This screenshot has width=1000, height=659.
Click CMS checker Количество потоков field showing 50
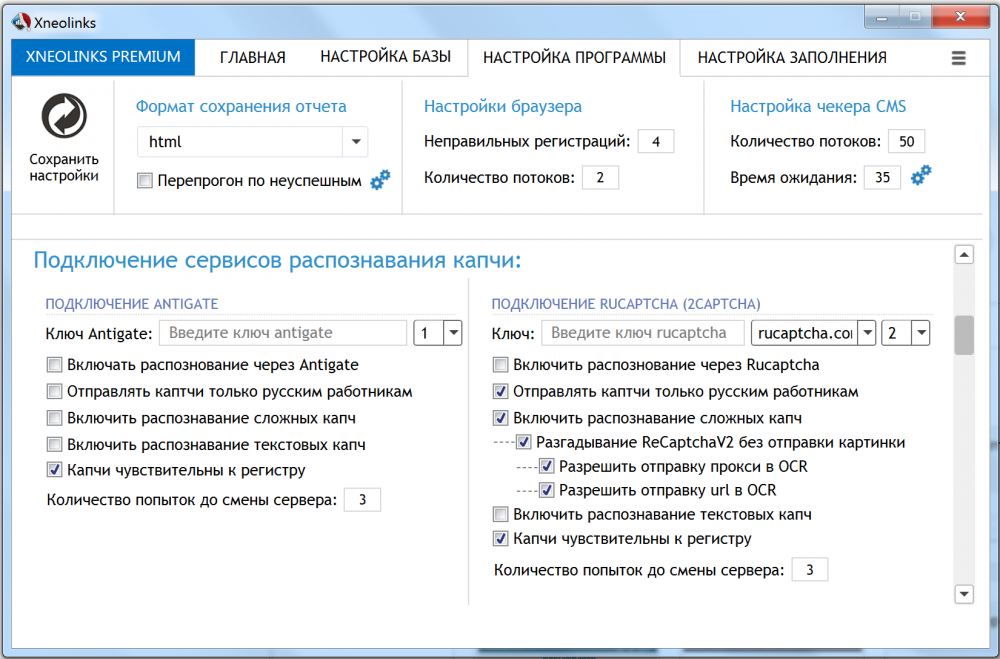click(x=906, y=142)
